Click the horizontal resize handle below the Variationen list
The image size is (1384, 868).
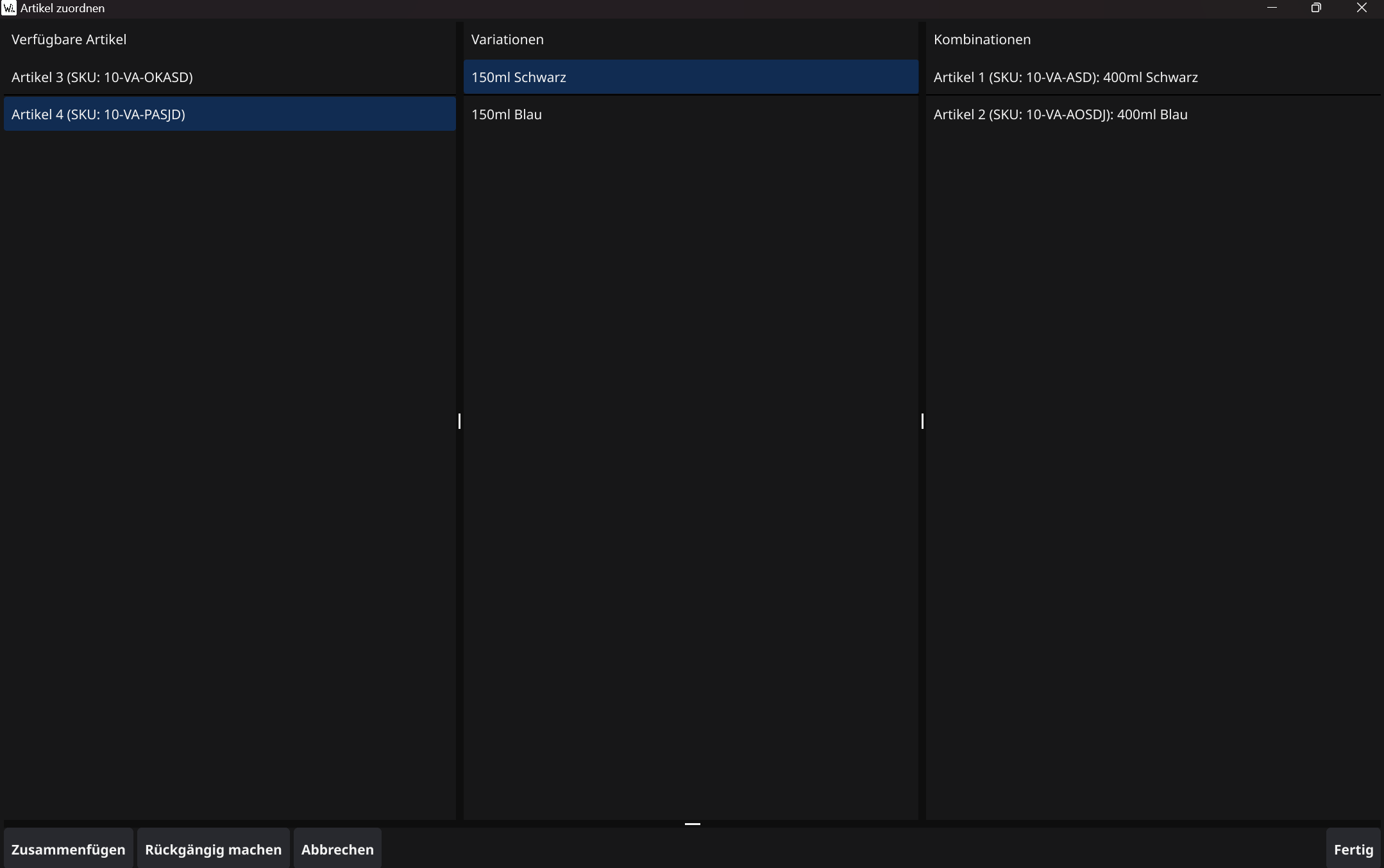(691, 824)
